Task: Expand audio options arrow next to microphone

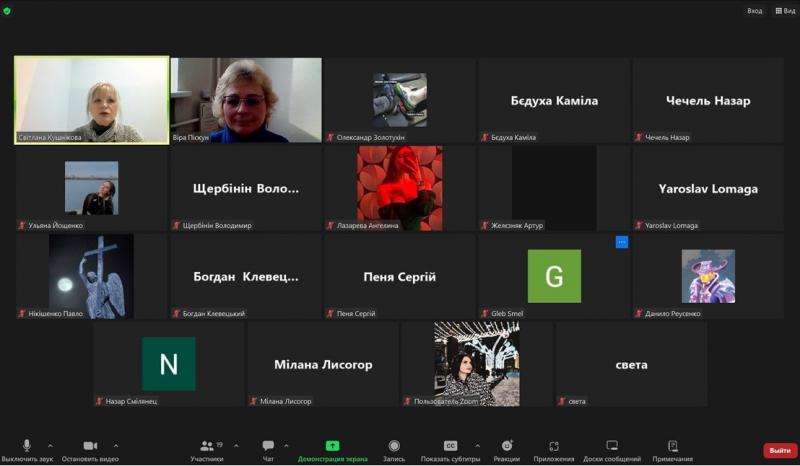Action: 50,446
